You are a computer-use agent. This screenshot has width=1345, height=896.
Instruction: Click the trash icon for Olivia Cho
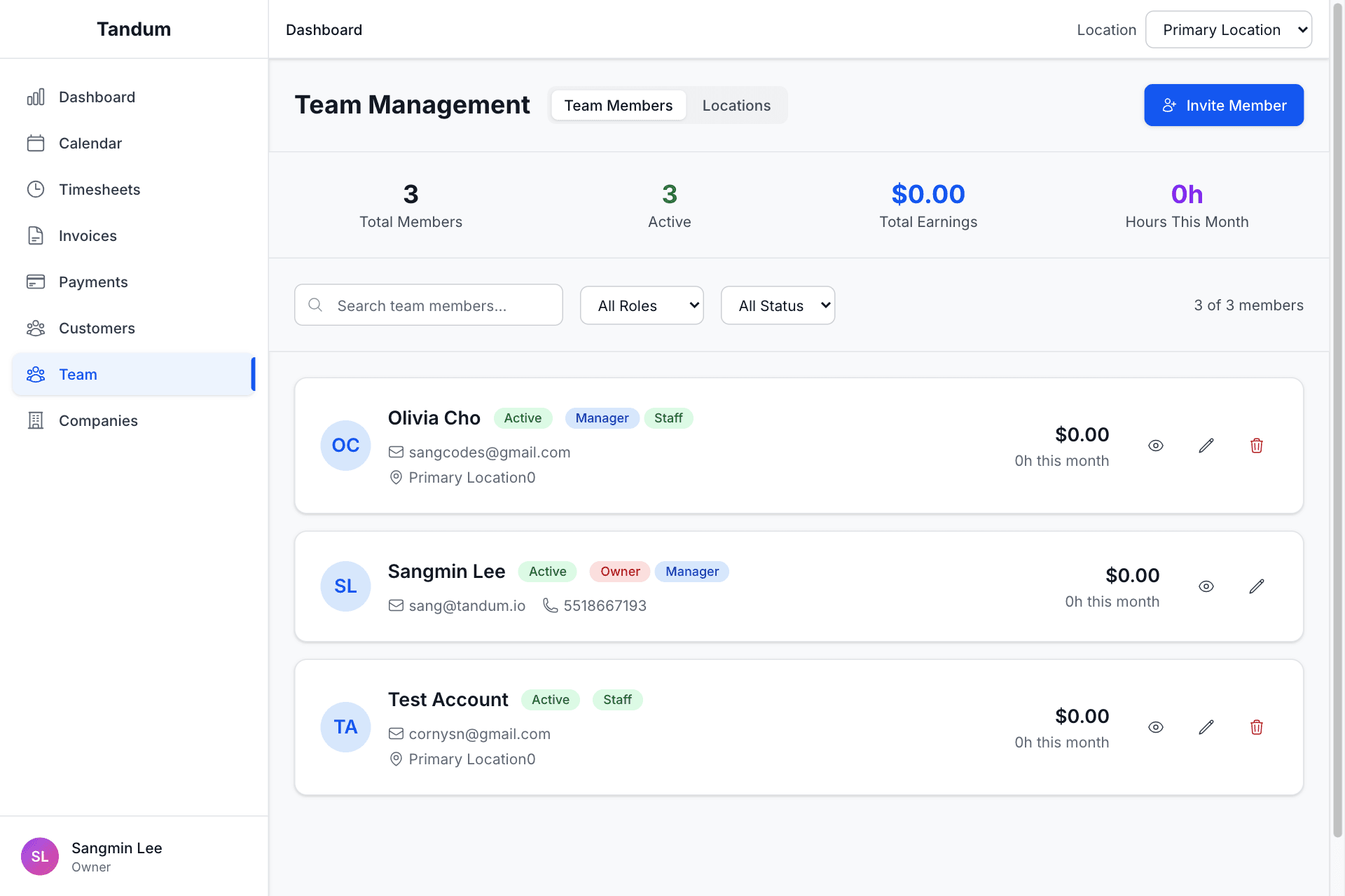click(1256, 446)
